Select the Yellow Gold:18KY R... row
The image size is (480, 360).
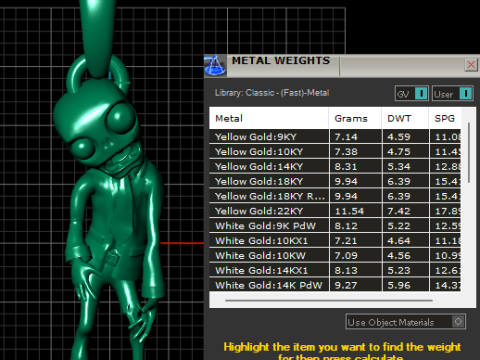(x=335, y=196)
